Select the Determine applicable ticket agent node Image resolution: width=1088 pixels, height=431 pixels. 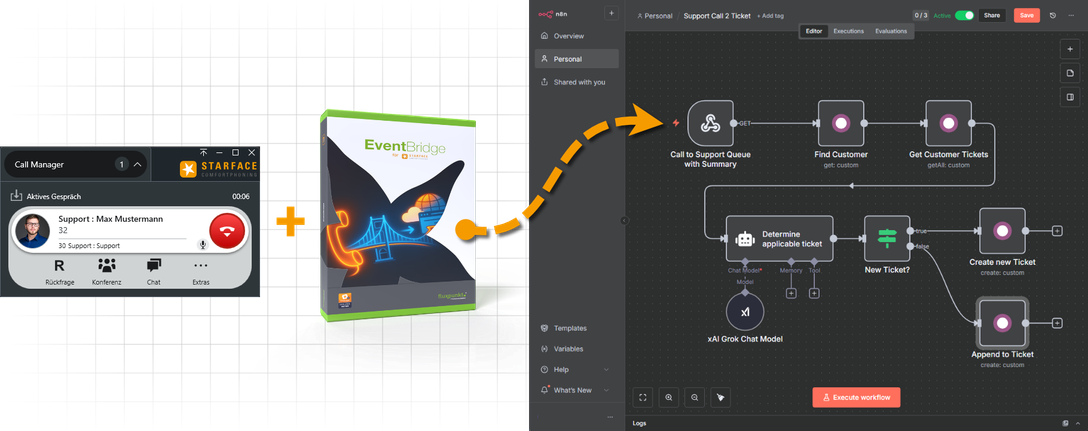(x=779, y=239)
